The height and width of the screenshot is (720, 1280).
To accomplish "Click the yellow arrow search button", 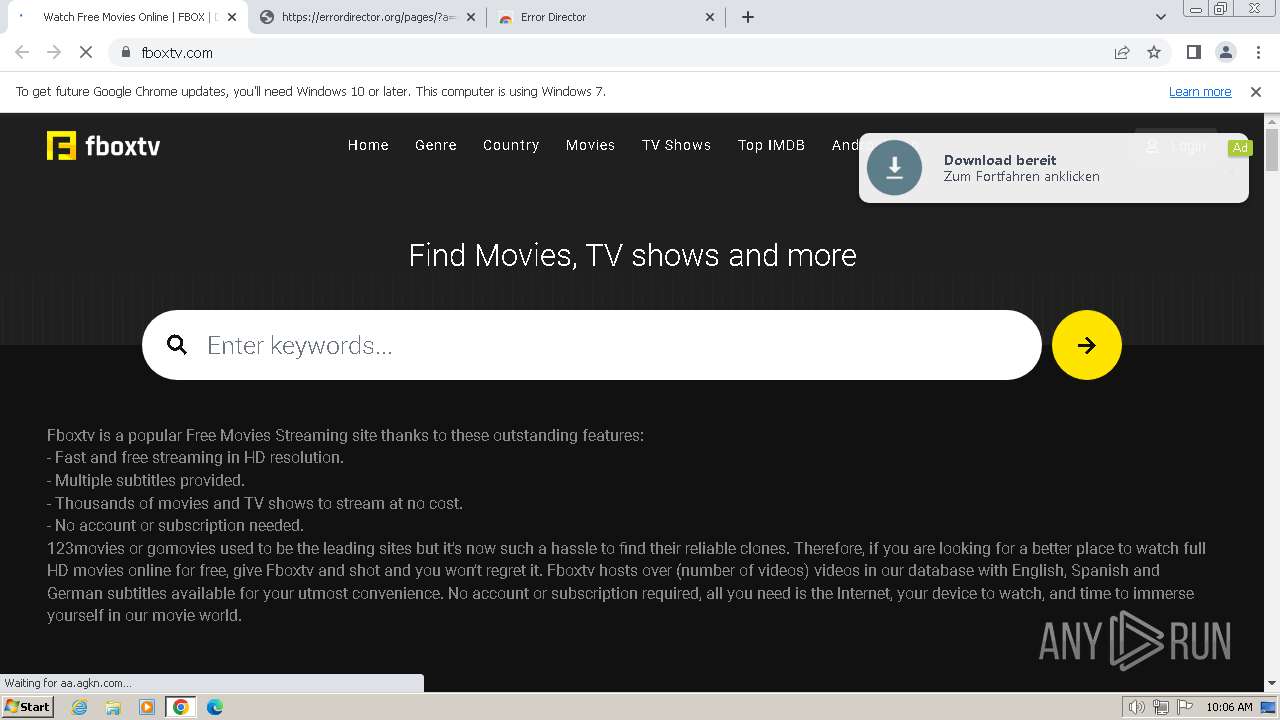I will pos(1087,345).
